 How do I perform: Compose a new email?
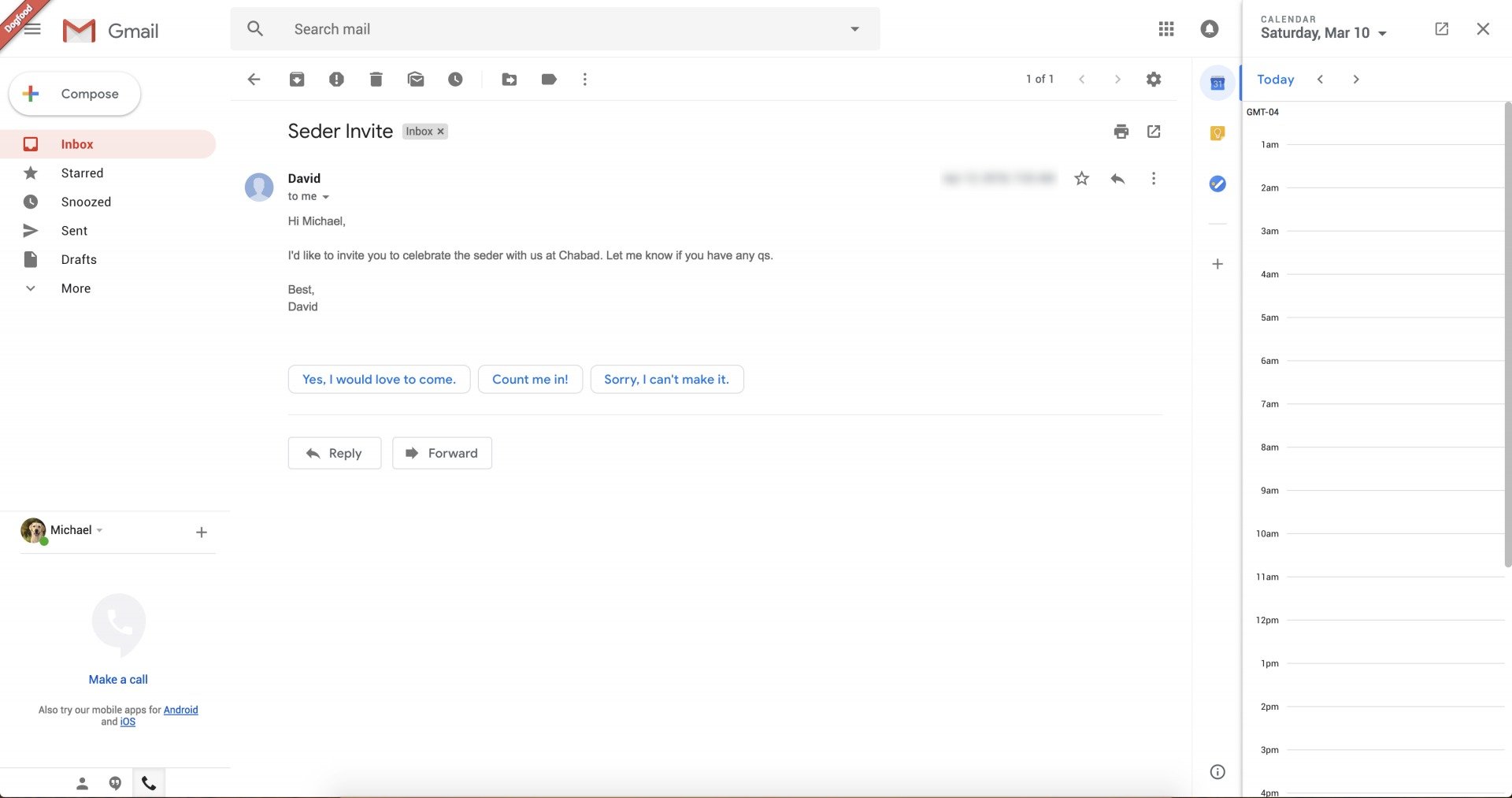(x=75, y=94)
